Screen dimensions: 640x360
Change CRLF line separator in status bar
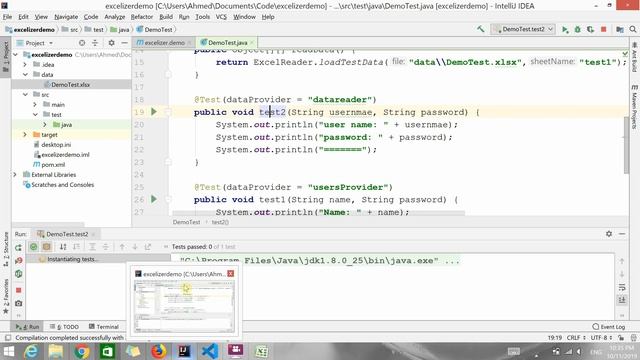(576, 338)
